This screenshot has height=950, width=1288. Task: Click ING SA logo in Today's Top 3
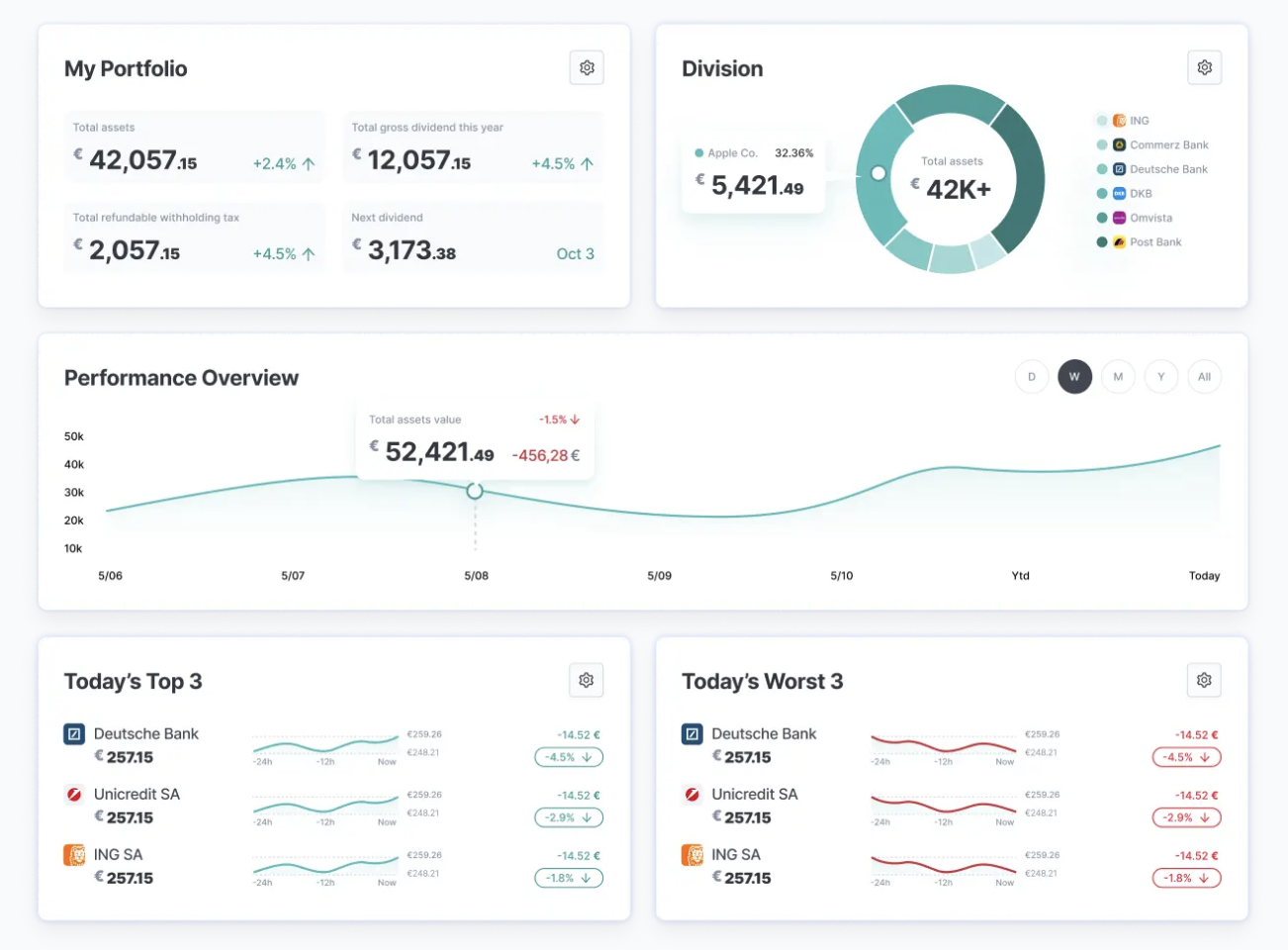[x=74, y=855]
